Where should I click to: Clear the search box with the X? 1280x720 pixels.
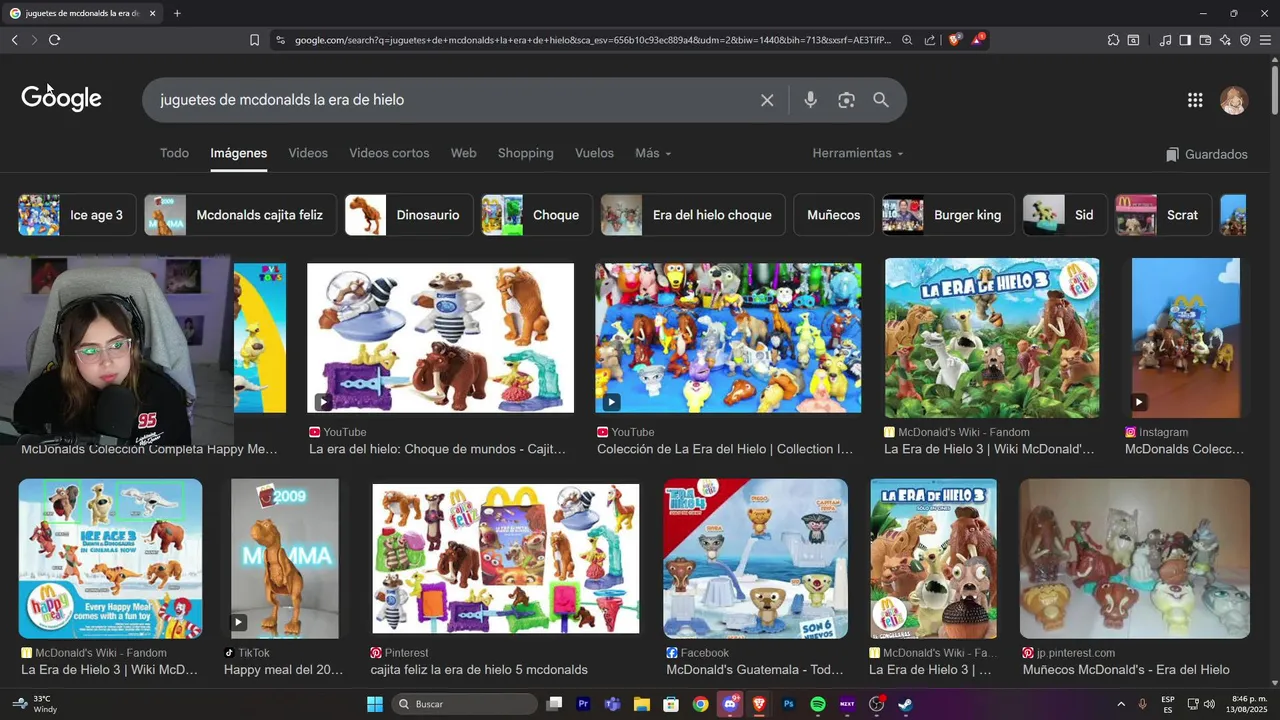tap(767, 100)
